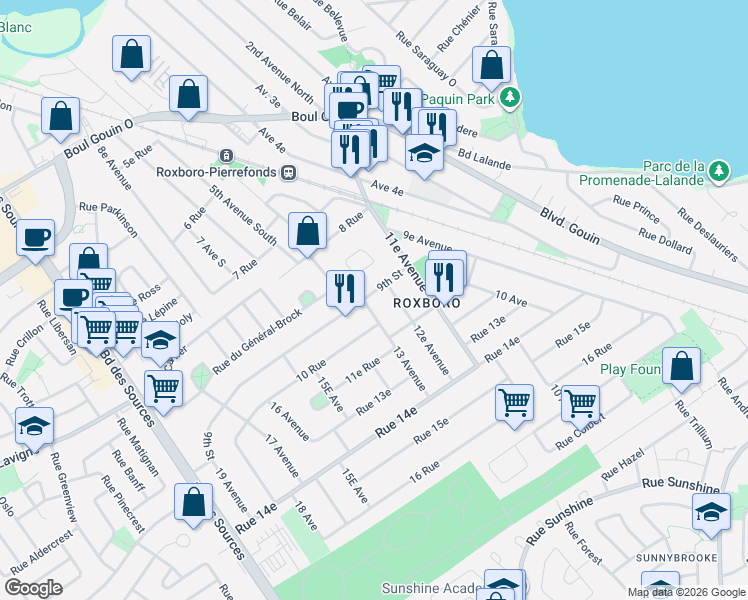748x600 pixels.
Task: Click the Google logo link
Action: click(33, 588)
